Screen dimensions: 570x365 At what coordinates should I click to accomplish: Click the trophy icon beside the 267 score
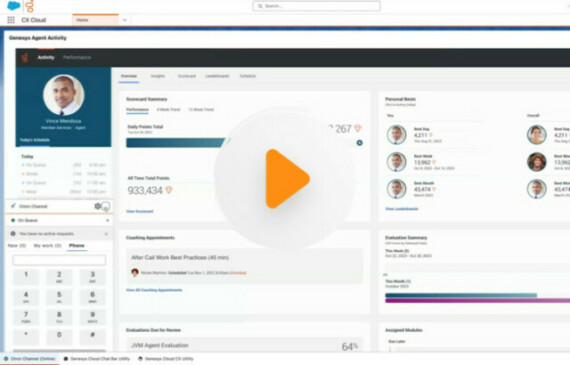(x=358, y=128)
